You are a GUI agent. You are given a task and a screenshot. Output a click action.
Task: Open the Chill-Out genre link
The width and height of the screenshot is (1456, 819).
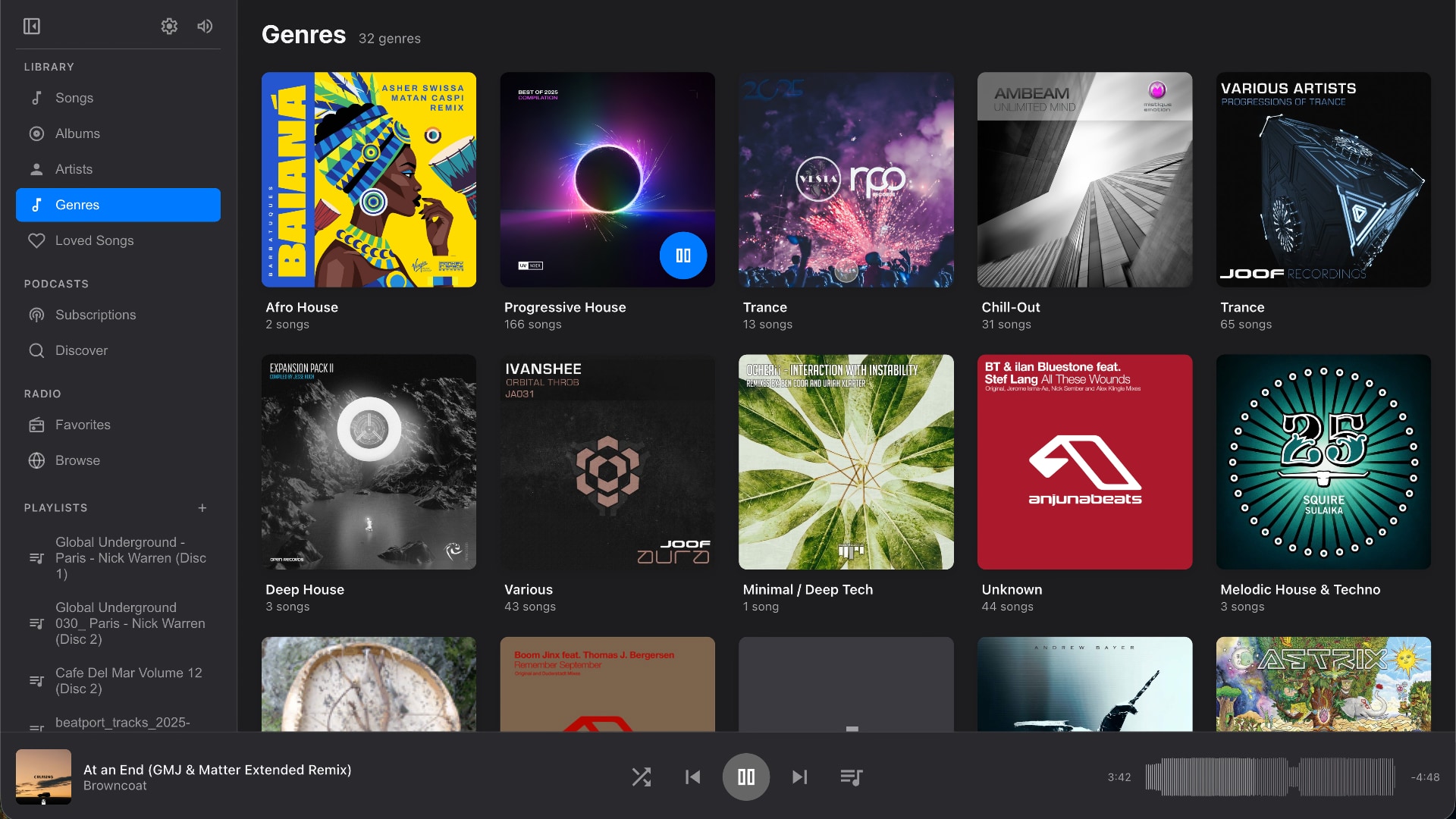pyautogui.click(x=1011, y=307)
